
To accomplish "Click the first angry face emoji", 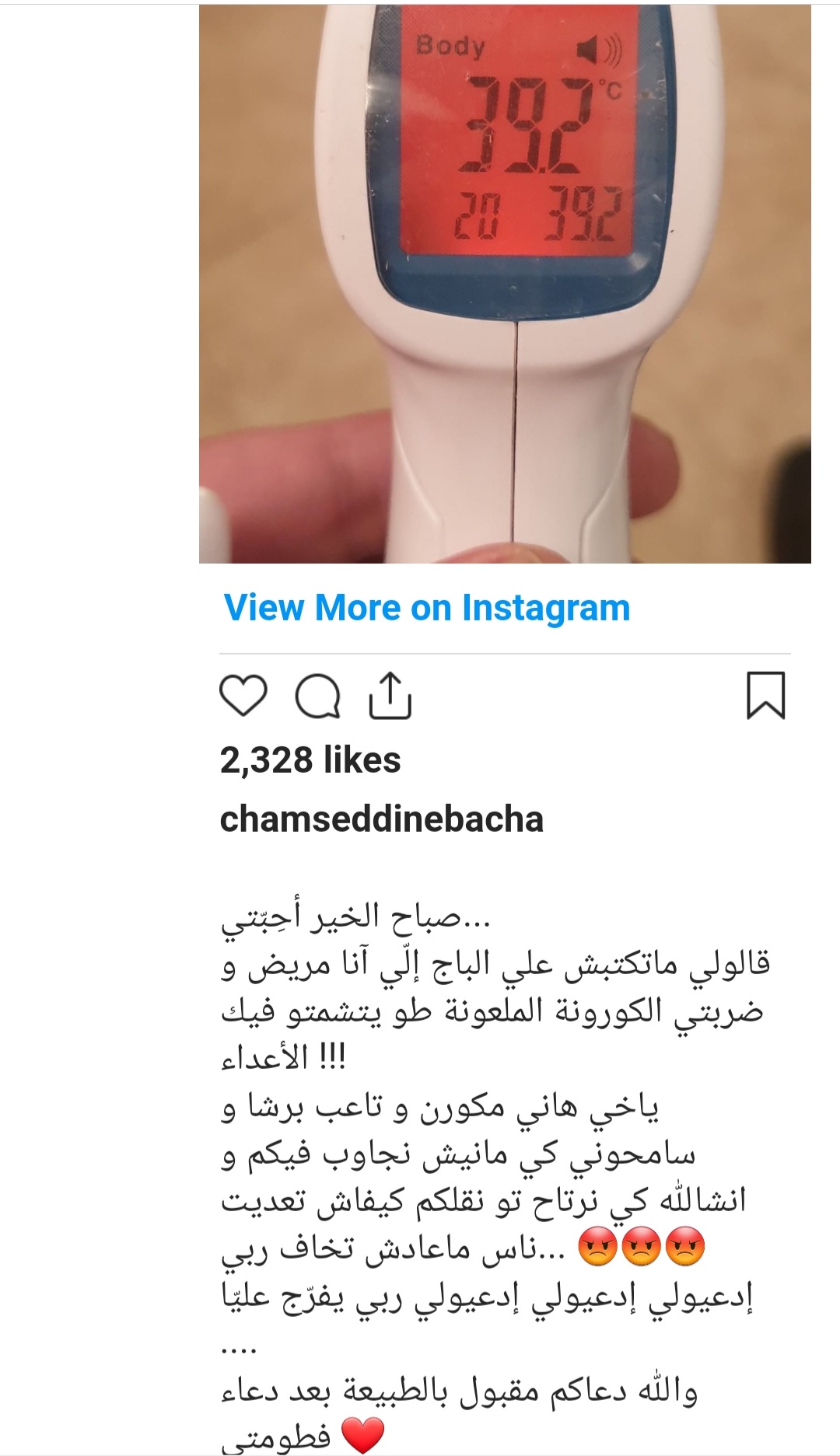I will 597,1247.
